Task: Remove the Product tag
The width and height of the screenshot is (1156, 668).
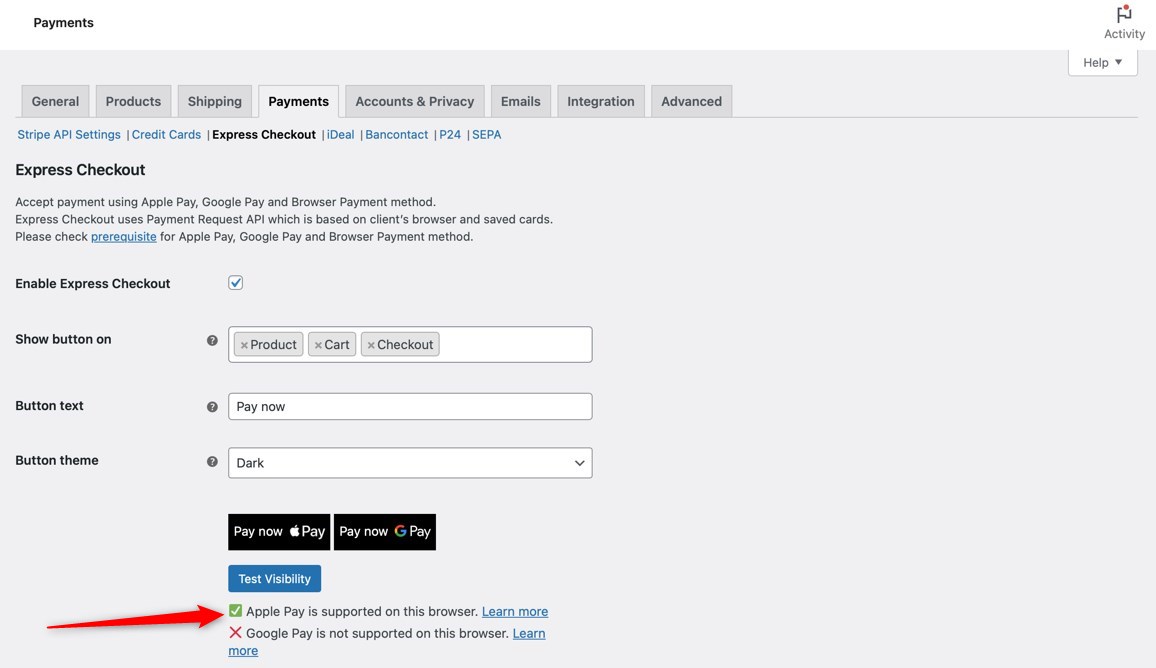Action: point(244,345)
